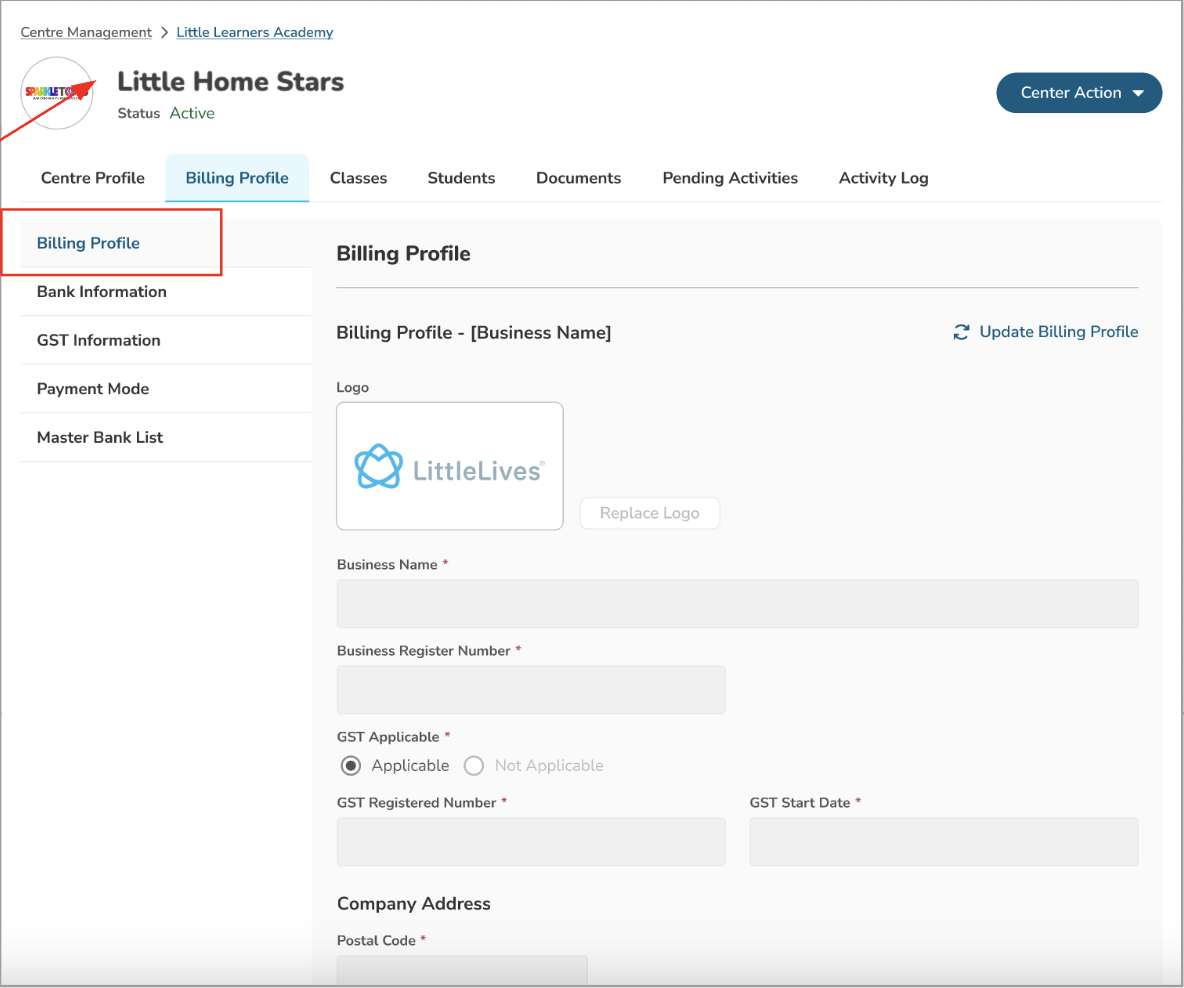Click the Update Billing Profile link
1184x988 pixels.
[x=1058, y=332]
